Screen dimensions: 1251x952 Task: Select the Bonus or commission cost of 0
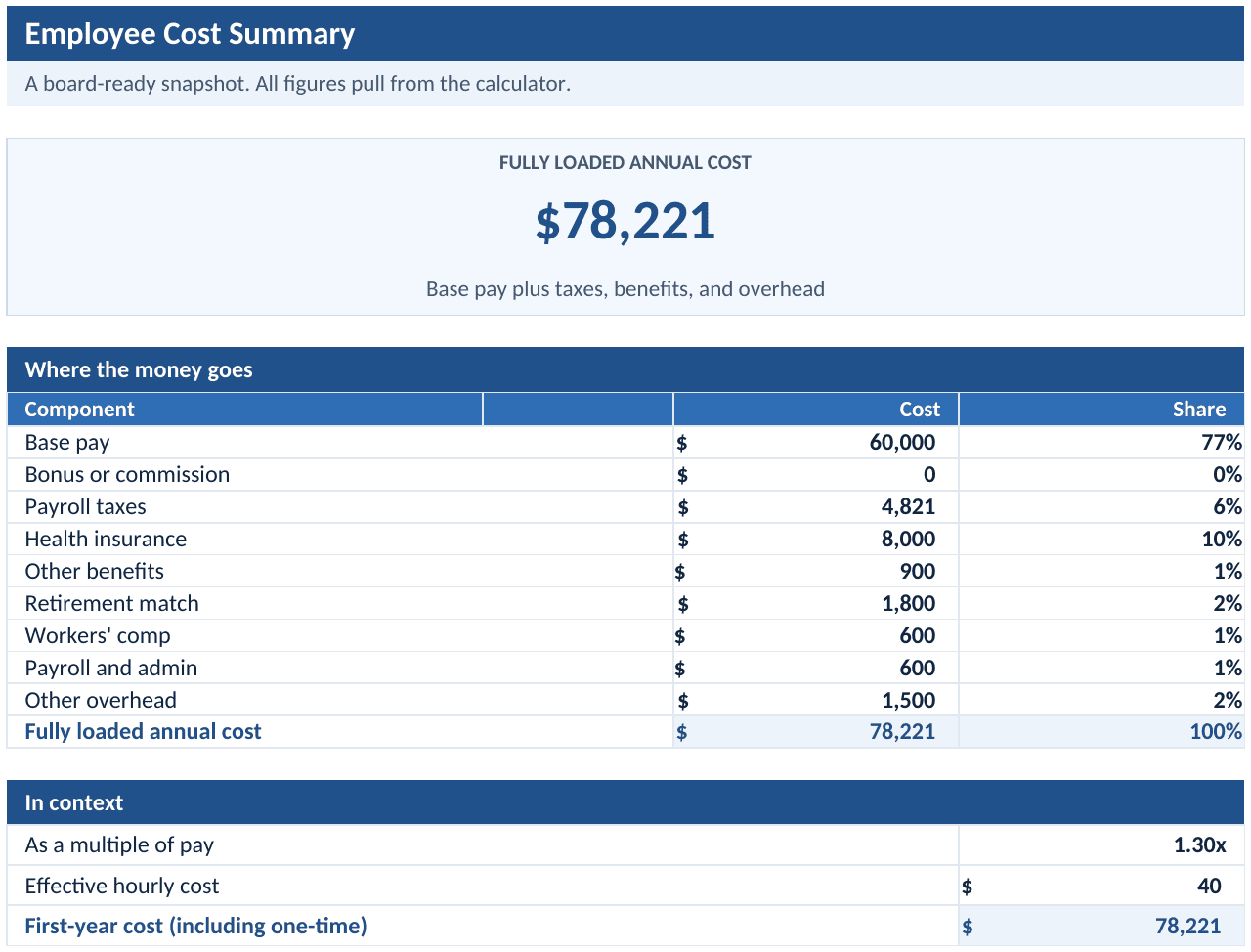(x=816, y=474)
